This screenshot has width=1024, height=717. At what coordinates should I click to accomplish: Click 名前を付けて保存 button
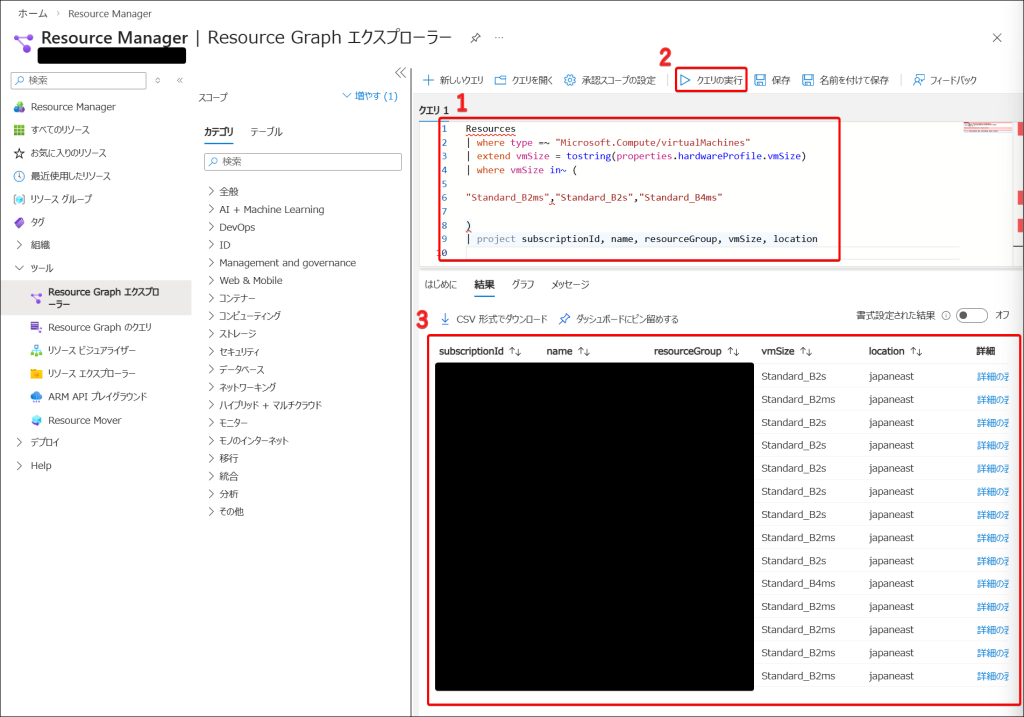(x=845, y=80)
